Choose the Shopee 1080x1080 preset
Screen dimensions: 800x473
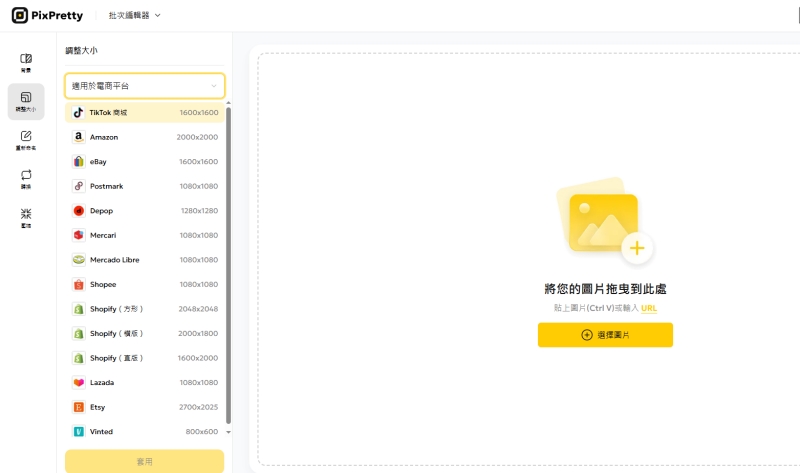point(145,284)
